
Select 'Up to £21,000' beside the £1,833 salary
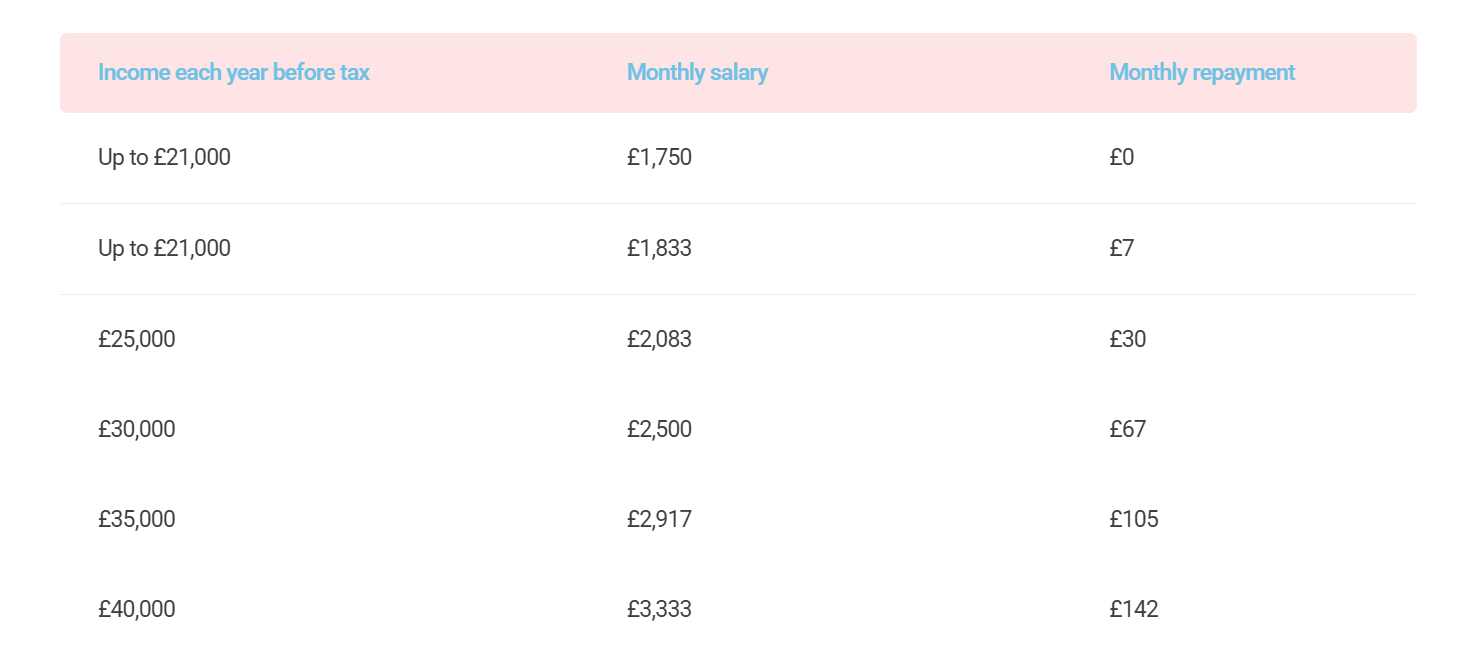(x=164, y=248)
